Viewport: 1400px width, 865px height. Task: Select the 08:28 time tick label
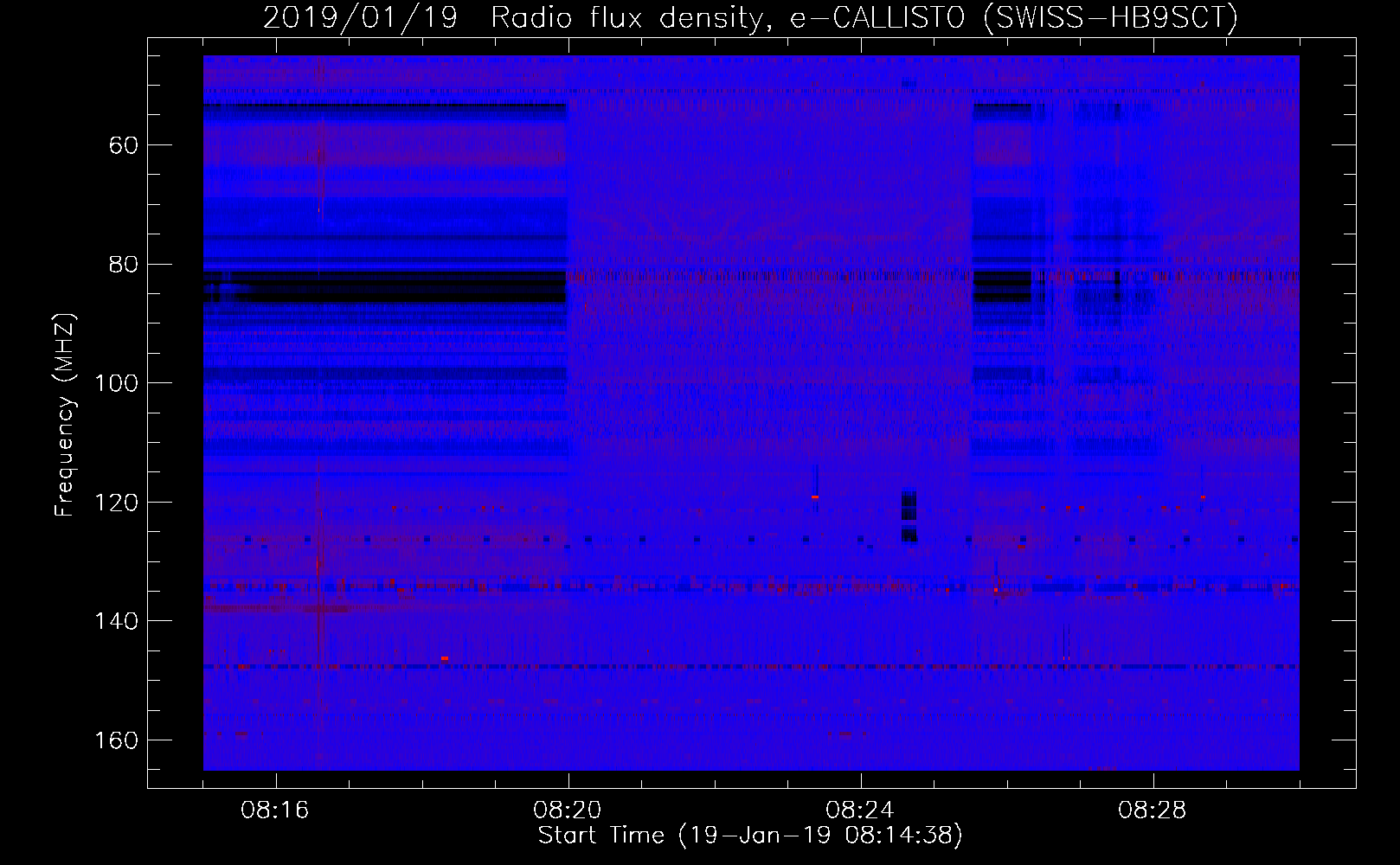coord(1153,811)
